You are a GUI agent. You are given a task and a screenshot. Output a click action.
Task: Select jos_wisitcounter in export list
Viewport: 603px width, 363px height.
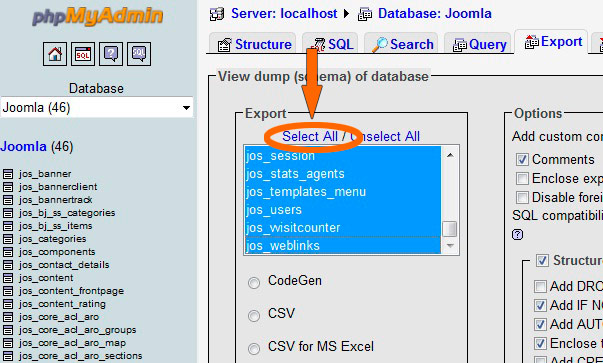click(x=343, y=228)
